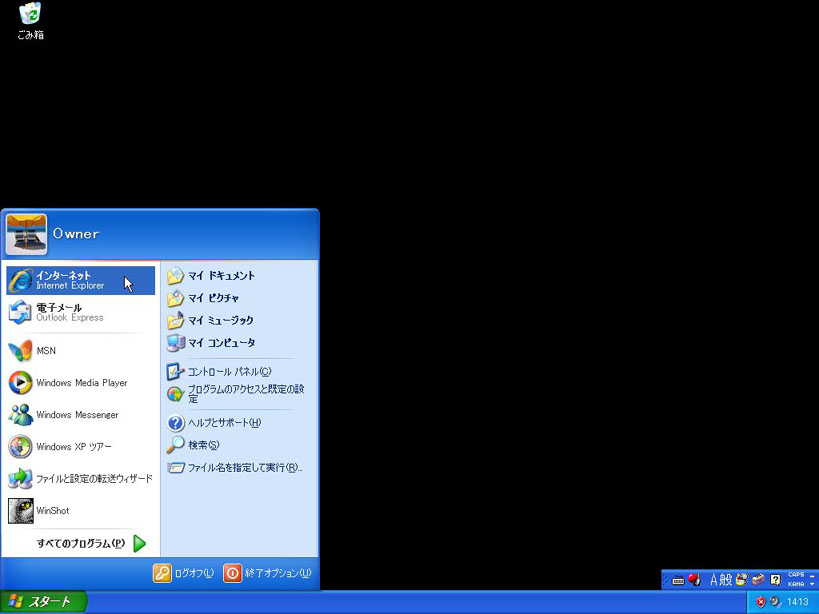
Task: Click the スタート button
Action: (44, 602)
